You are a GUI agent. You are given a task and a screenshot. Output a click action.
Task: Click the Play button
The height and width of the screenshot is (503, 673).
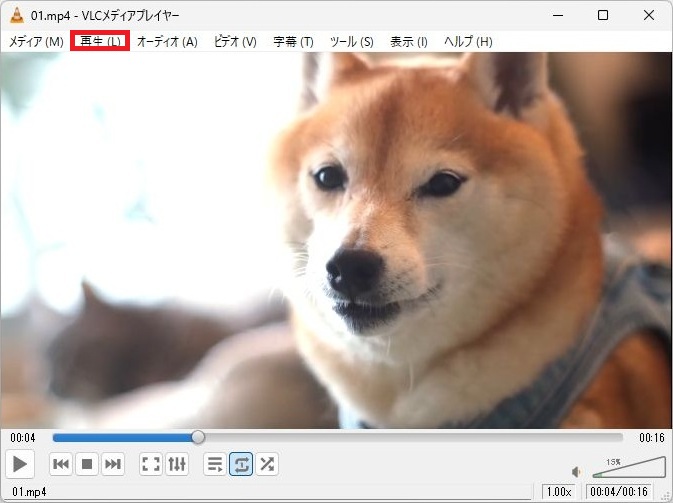[19, 464]
